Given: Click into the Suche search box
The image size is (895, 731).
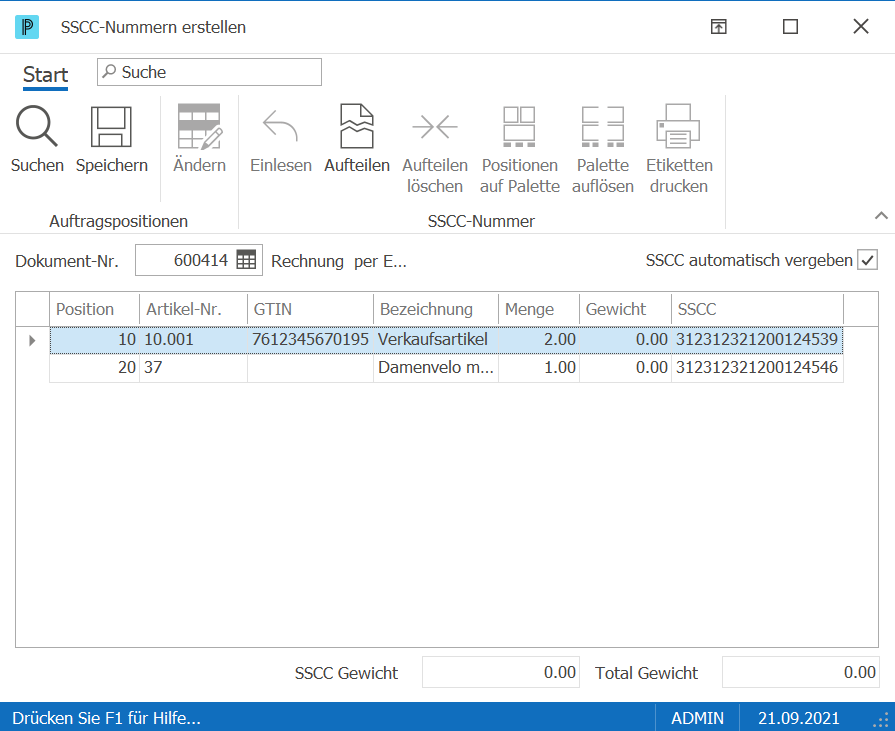Looking at the screenshot, I should pyautogui.click(x=209, y=72).
